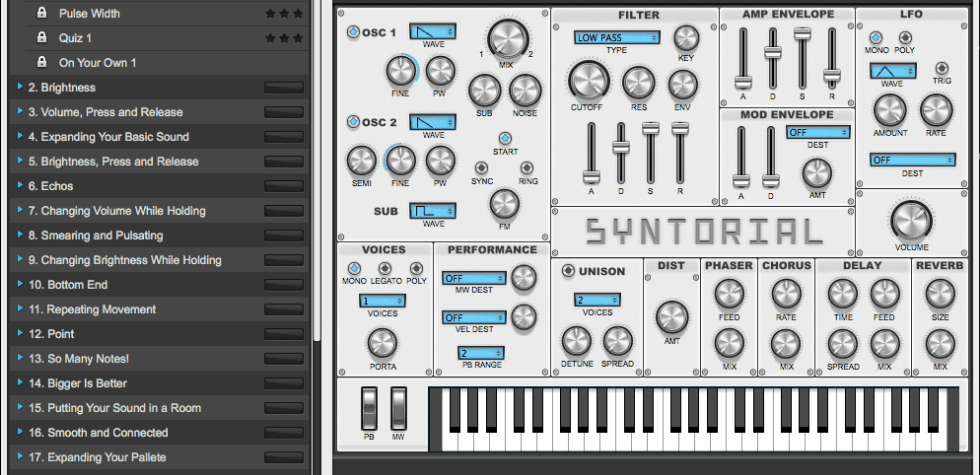
Task: Click the amp envelope Sustain slider
Action: click(802, 33)
